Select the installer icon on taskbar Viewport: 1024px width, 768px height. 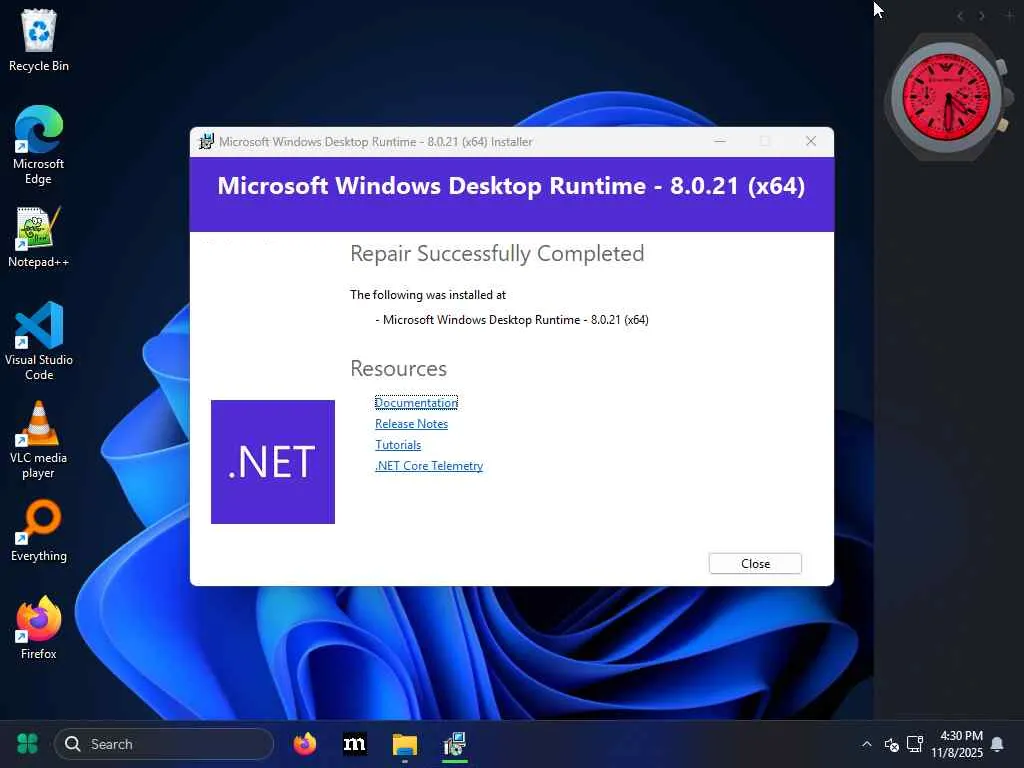[x=455, y=744]
